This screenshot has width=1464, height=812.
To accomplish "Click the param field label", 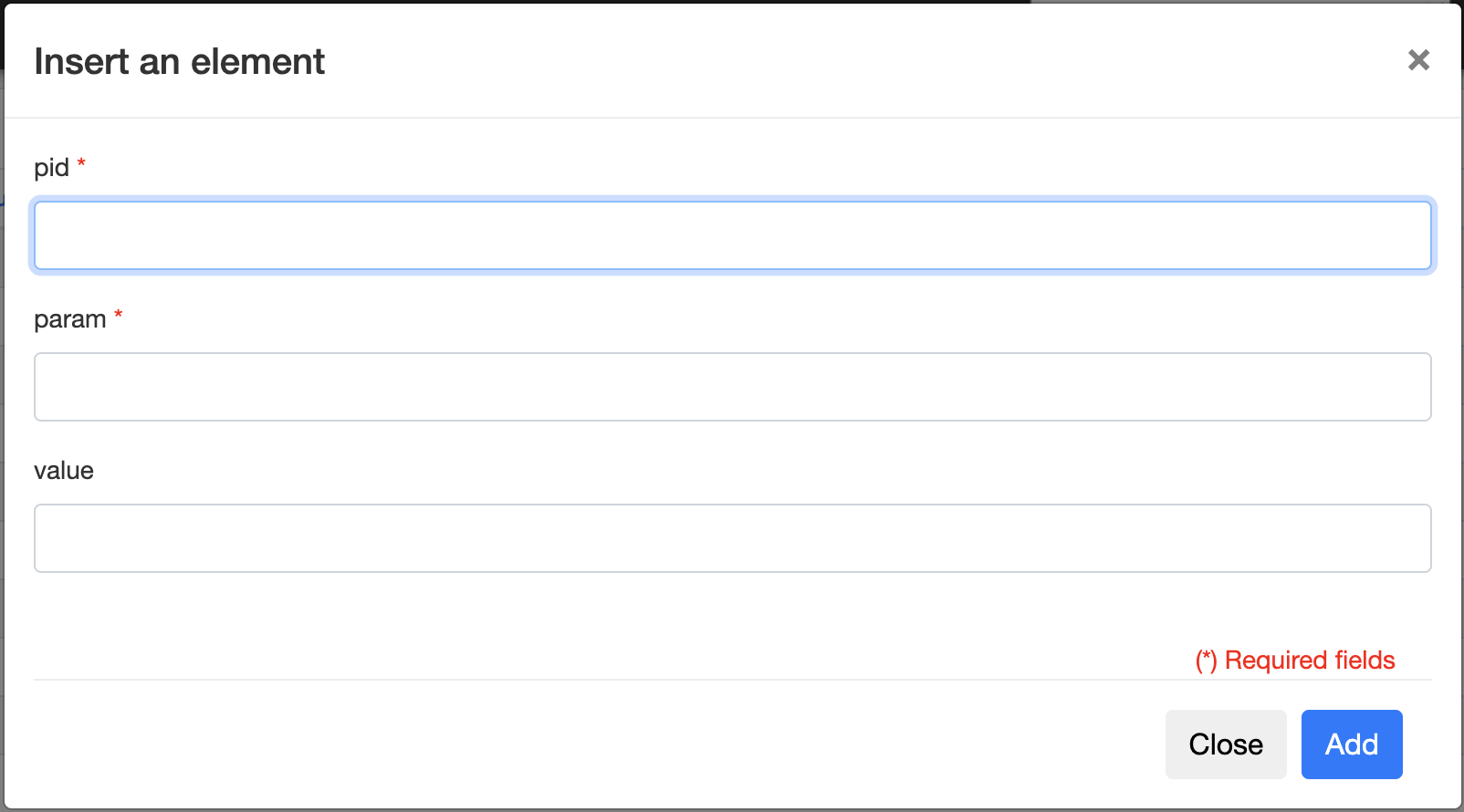I will [x=69, y=319].
